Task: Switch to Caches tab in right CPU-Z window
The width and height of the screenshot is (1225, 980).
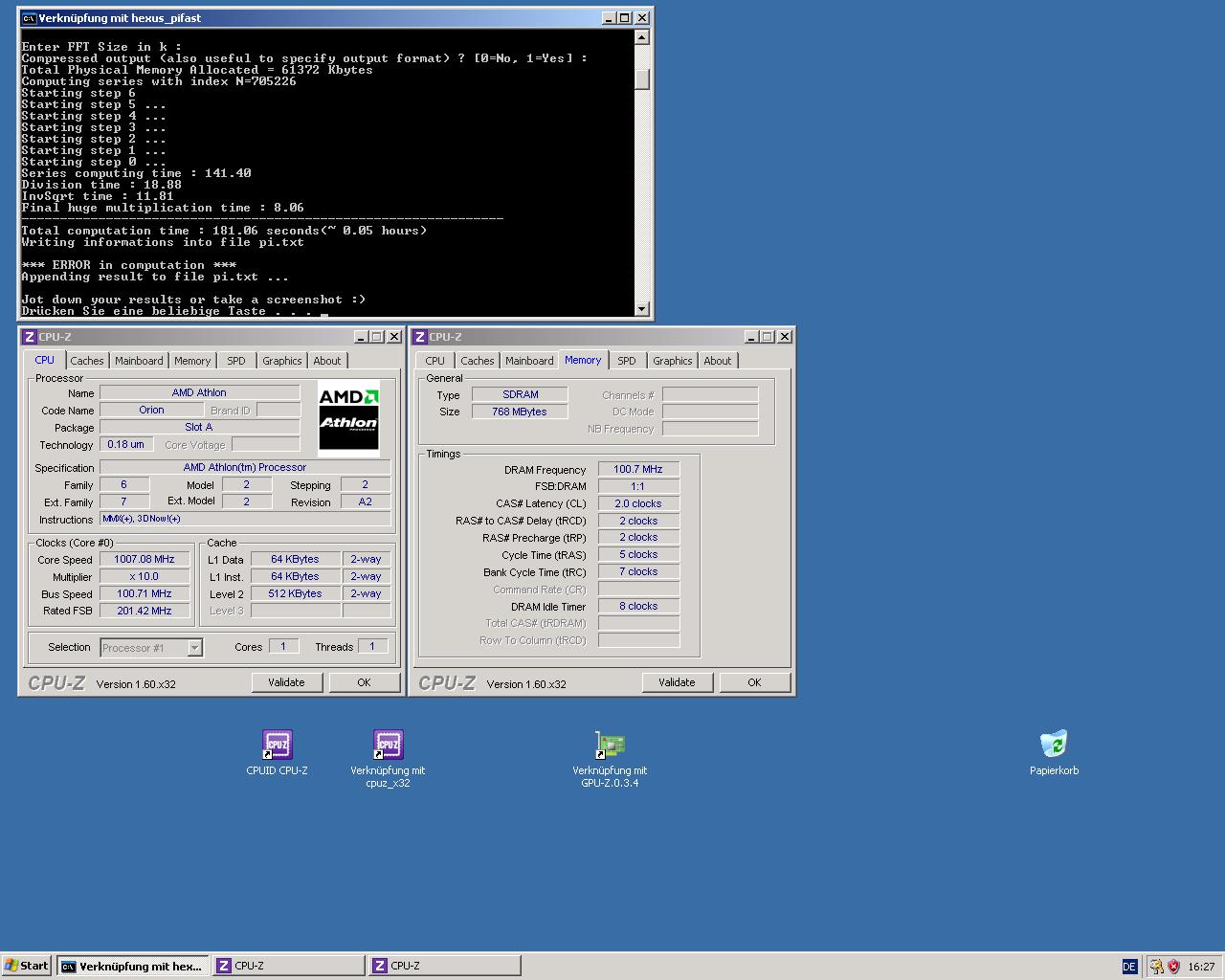Action: tap(477, 361)
